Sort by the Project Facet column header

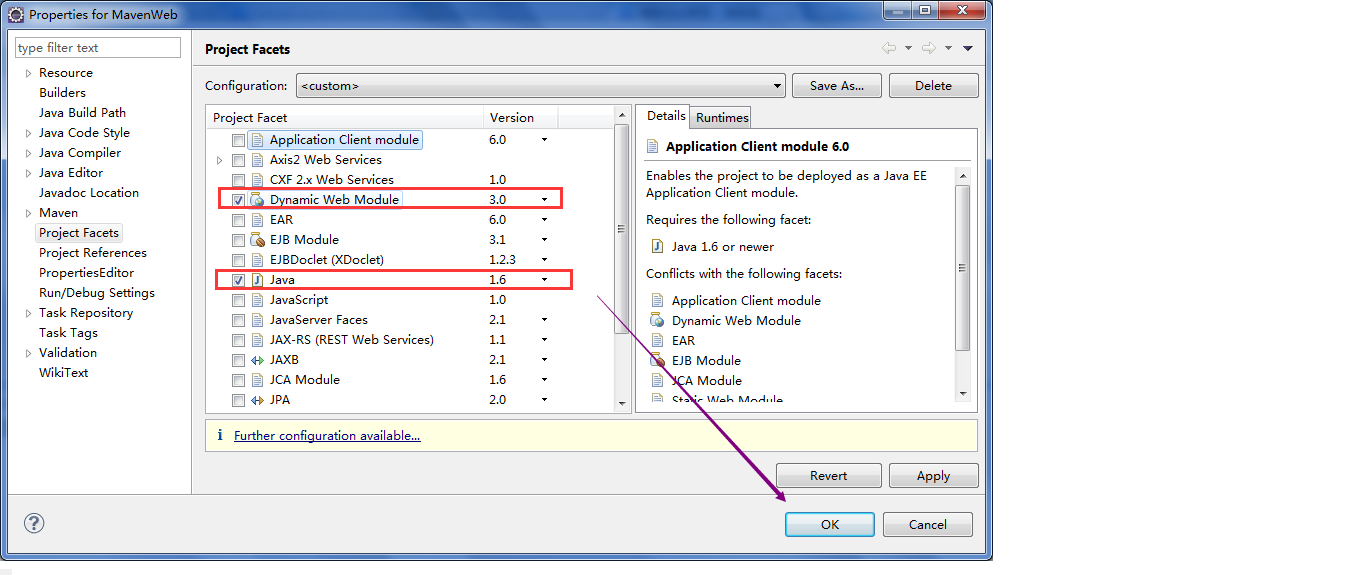pyautogui.click(x=346, y=118)
